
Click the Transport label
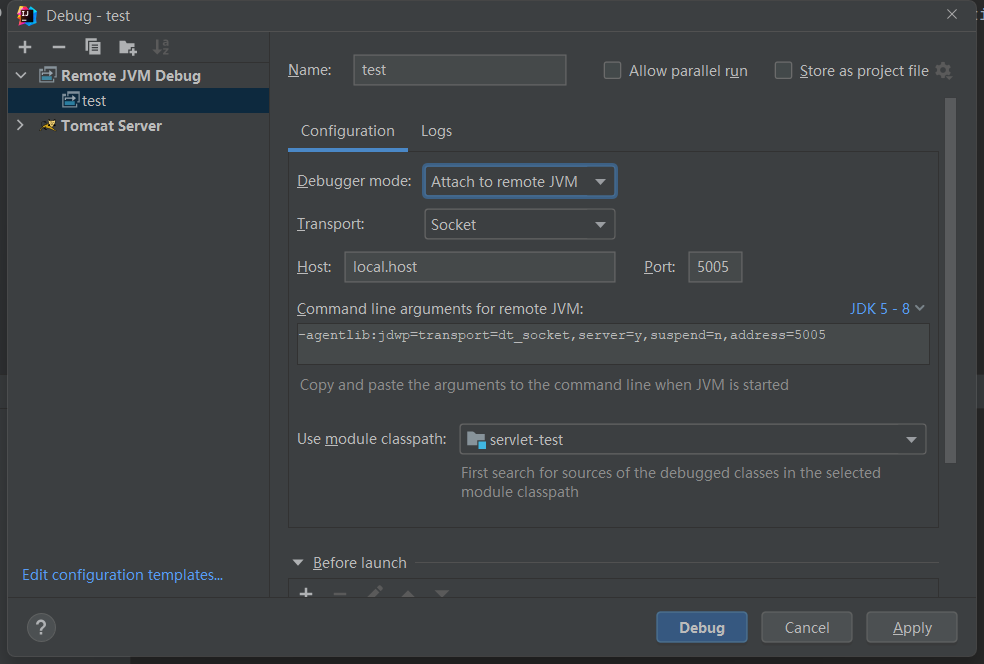point(330,223)
